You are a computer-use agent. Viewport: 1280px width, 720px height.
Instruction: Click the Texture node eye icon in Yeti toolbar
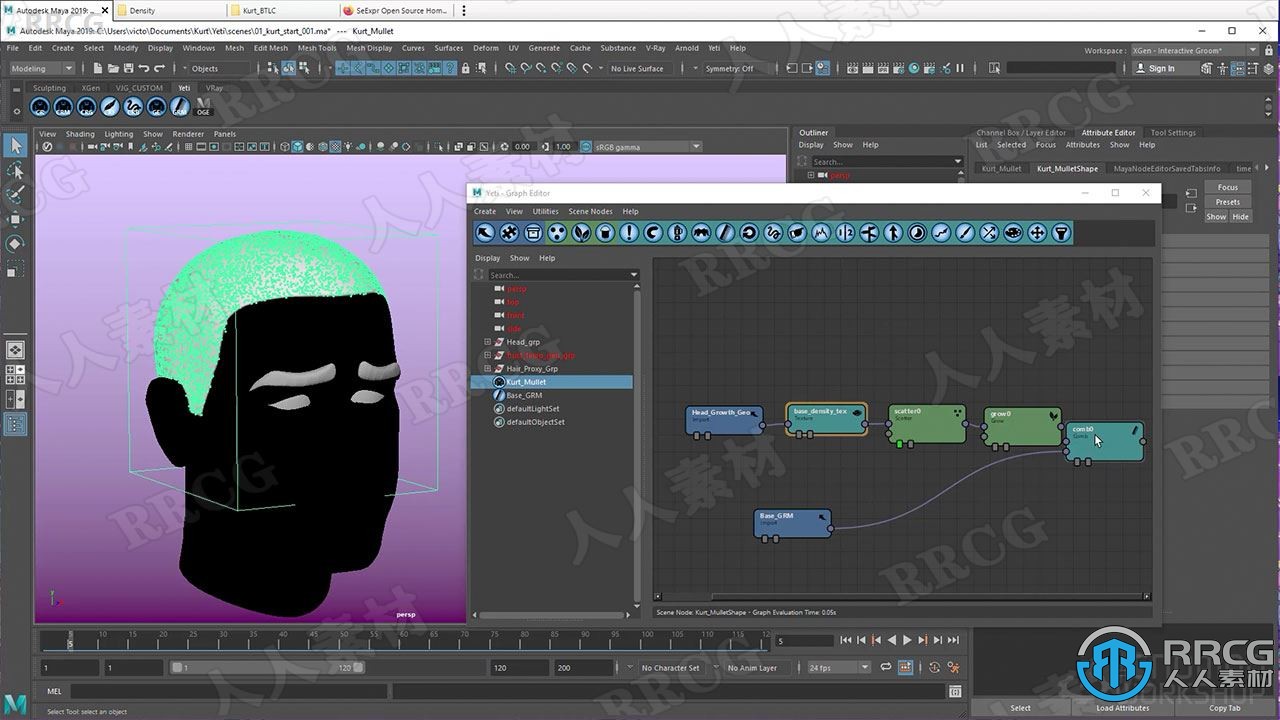tap(1013, 233)
